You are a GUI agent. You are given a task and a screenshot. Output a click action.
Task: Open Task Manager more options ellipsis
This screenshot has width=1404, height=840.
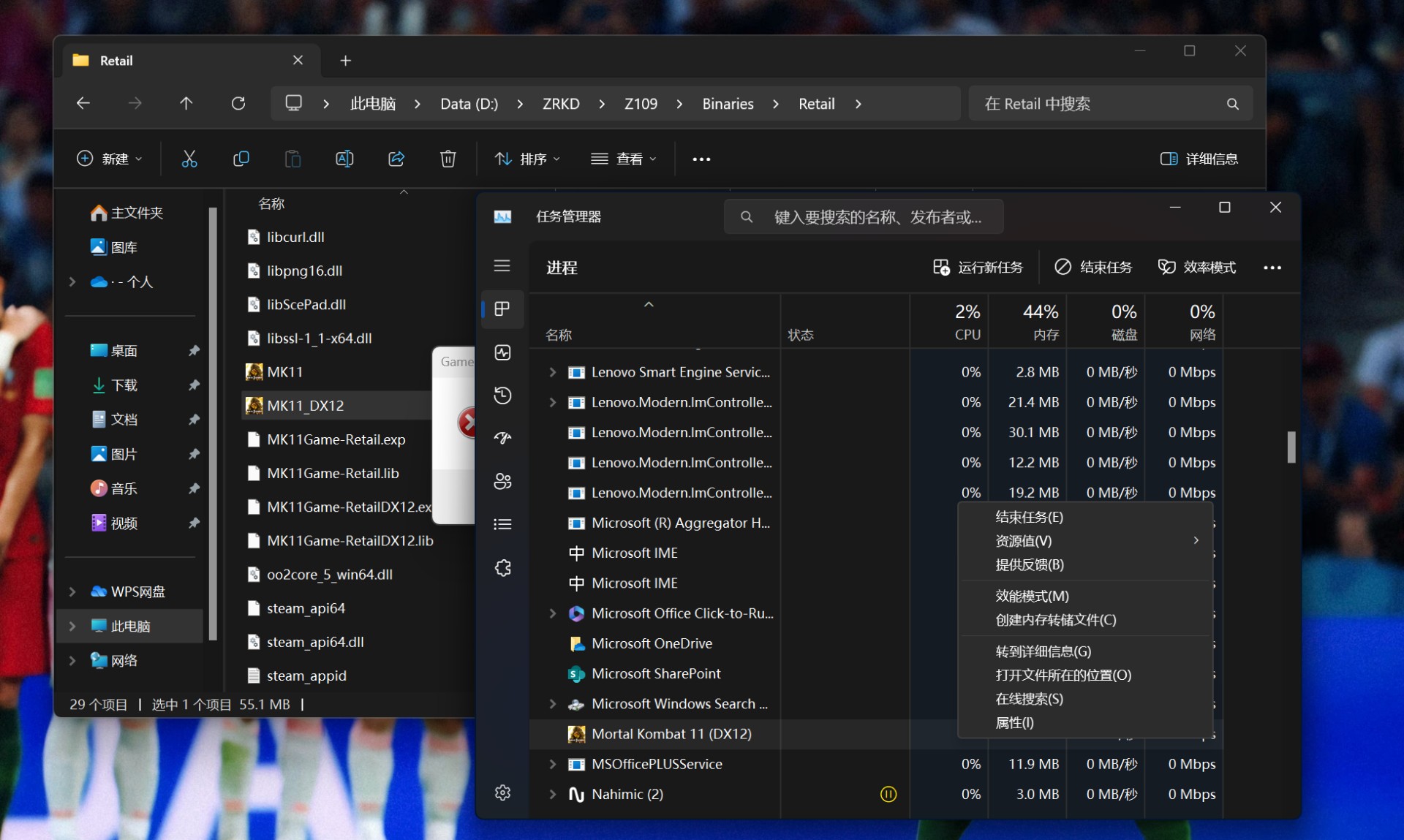click(1272, 268)
